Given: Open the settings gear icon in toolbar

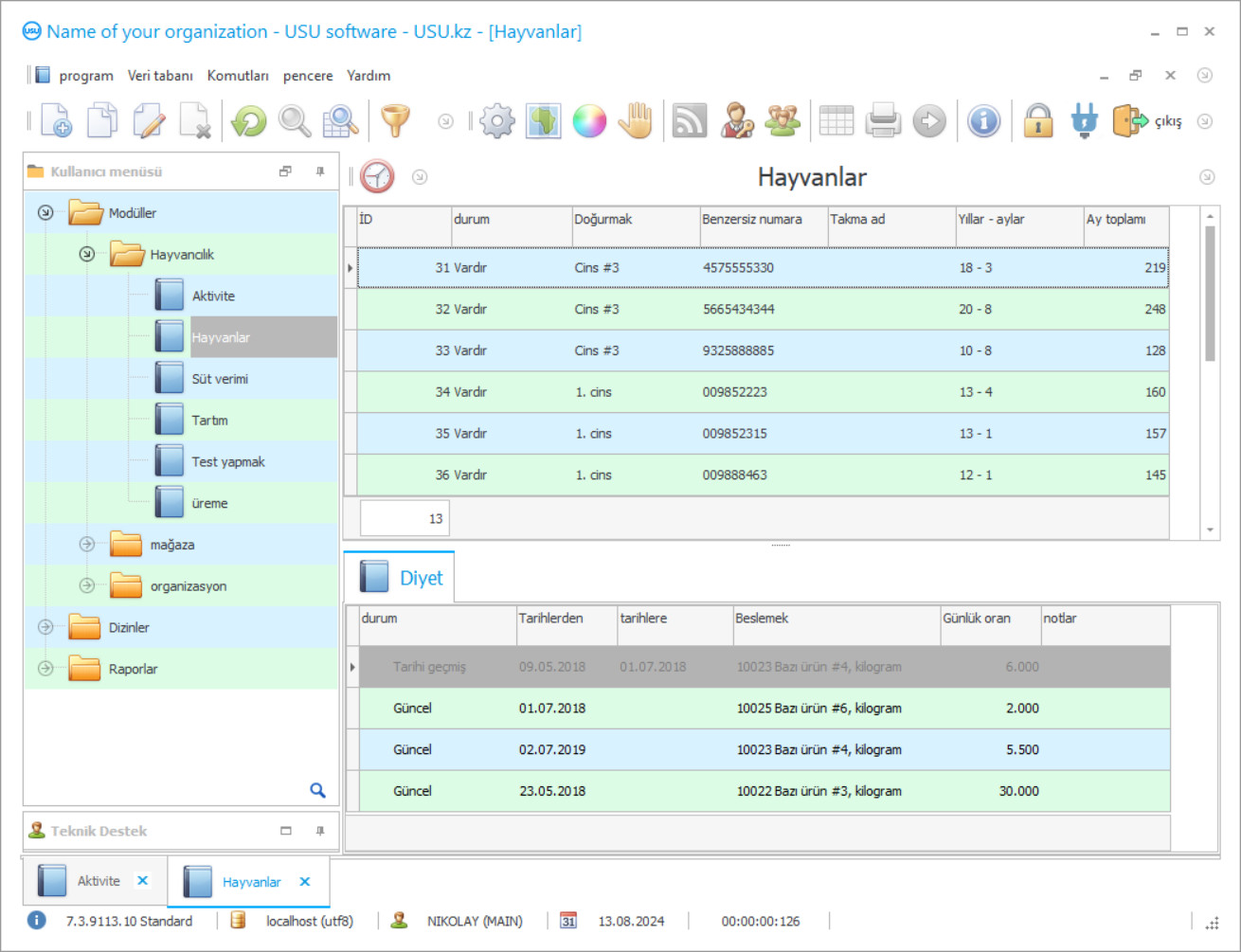Looking at the screenshot, I should (x=497, y=121).
